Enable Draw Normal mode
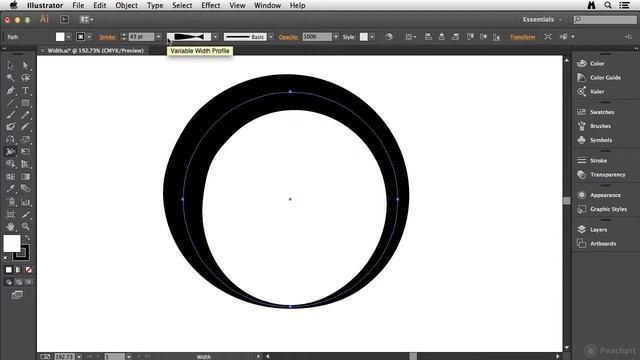 [9, 282]
